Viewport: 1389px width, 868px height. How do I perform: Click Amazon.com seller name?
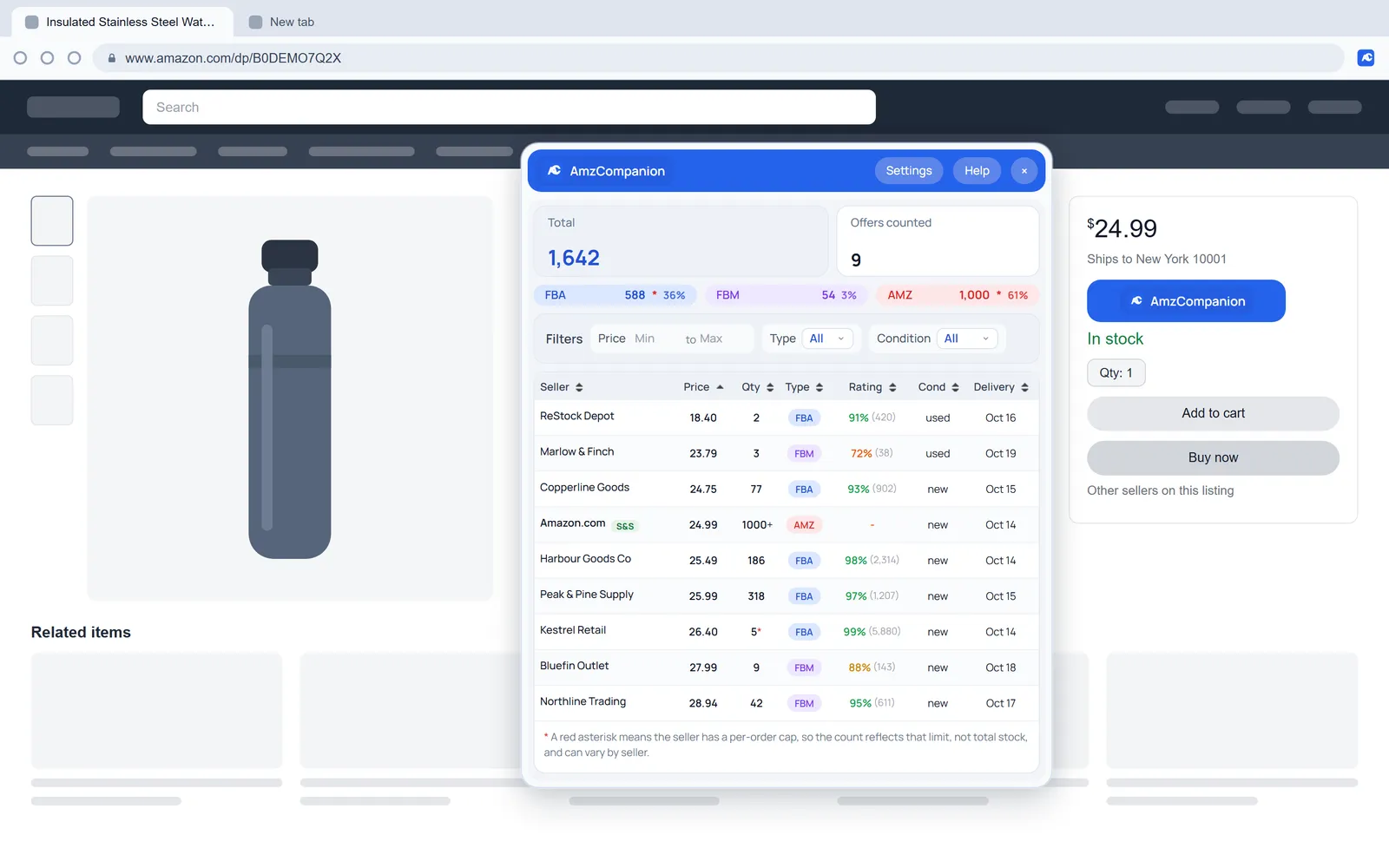pyautogui.click(x=572, y=523)
